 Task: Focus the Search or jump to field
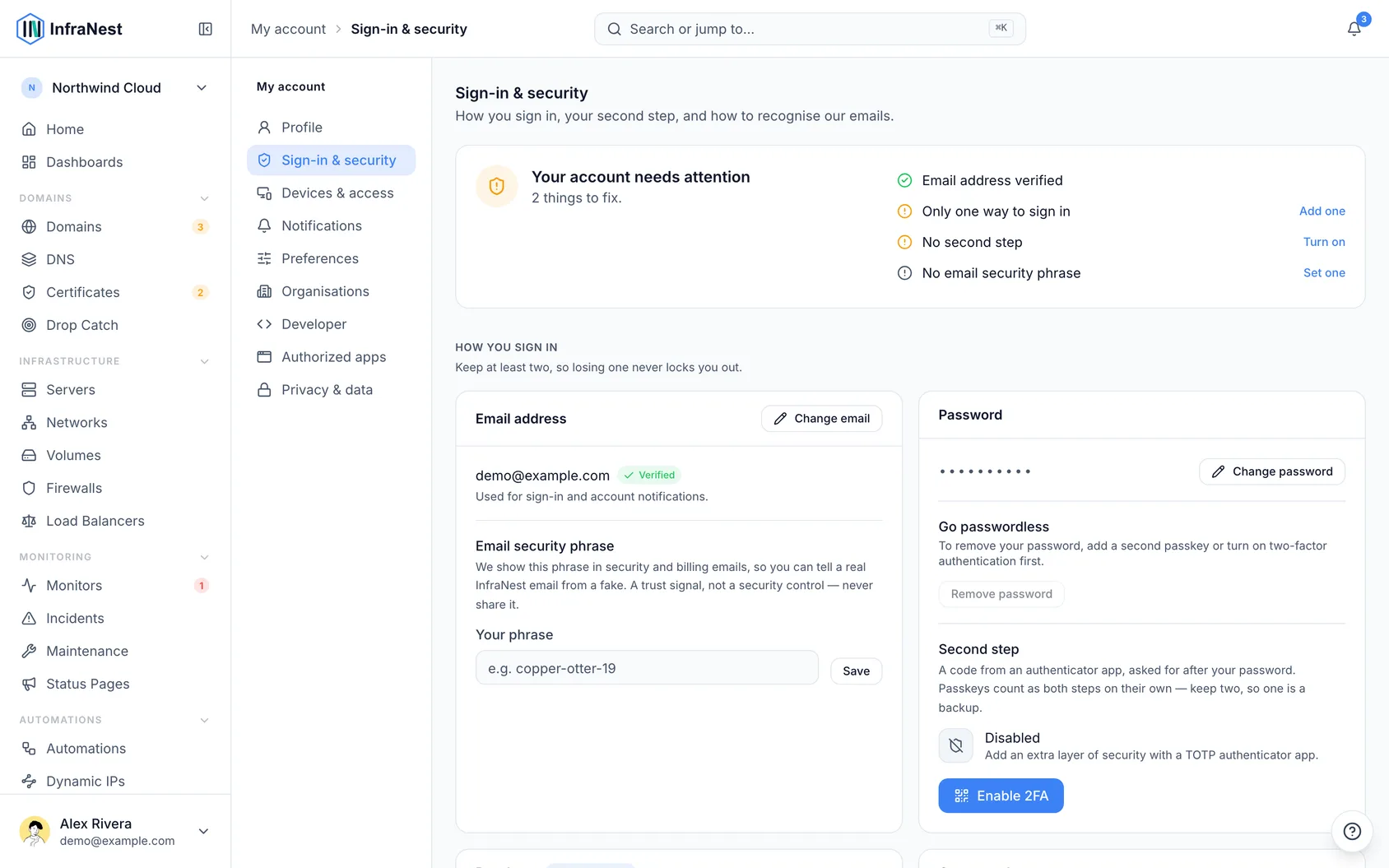tap(810, 29)
